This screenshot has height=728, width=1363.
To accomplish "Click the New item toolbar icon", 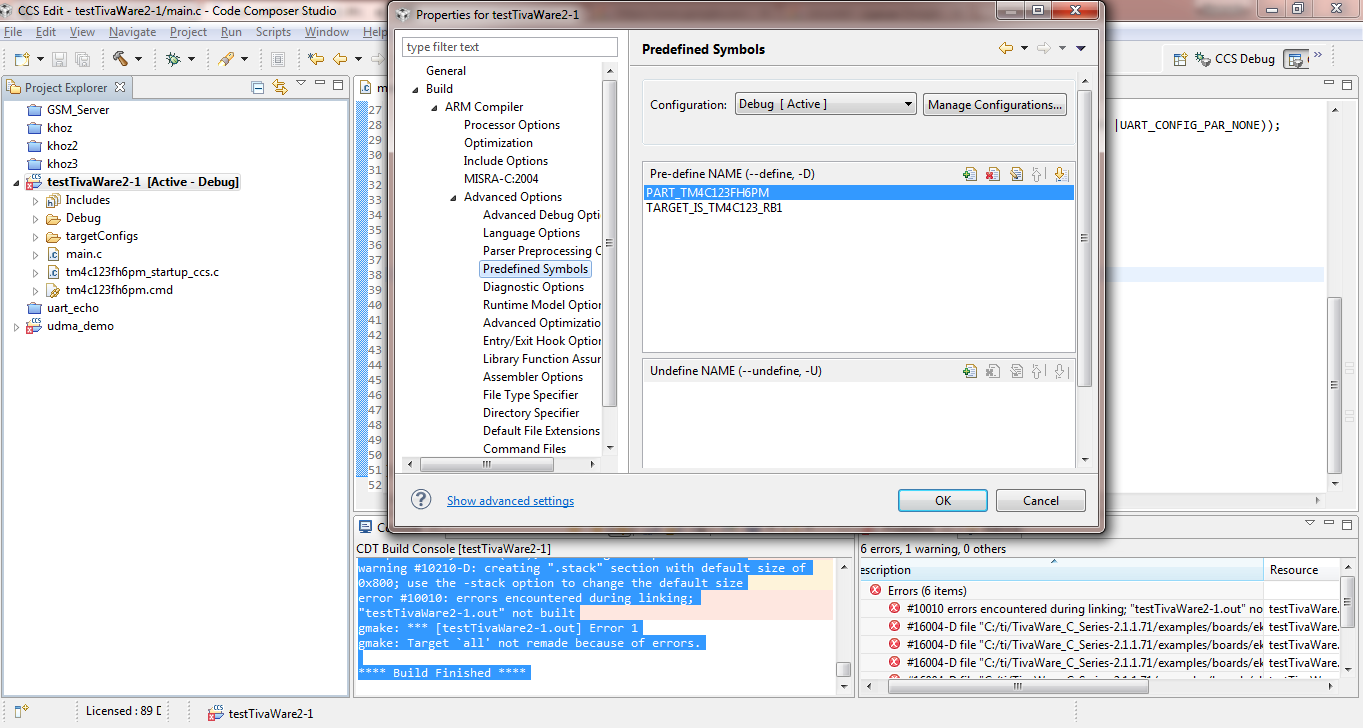I will pos(21,59).
